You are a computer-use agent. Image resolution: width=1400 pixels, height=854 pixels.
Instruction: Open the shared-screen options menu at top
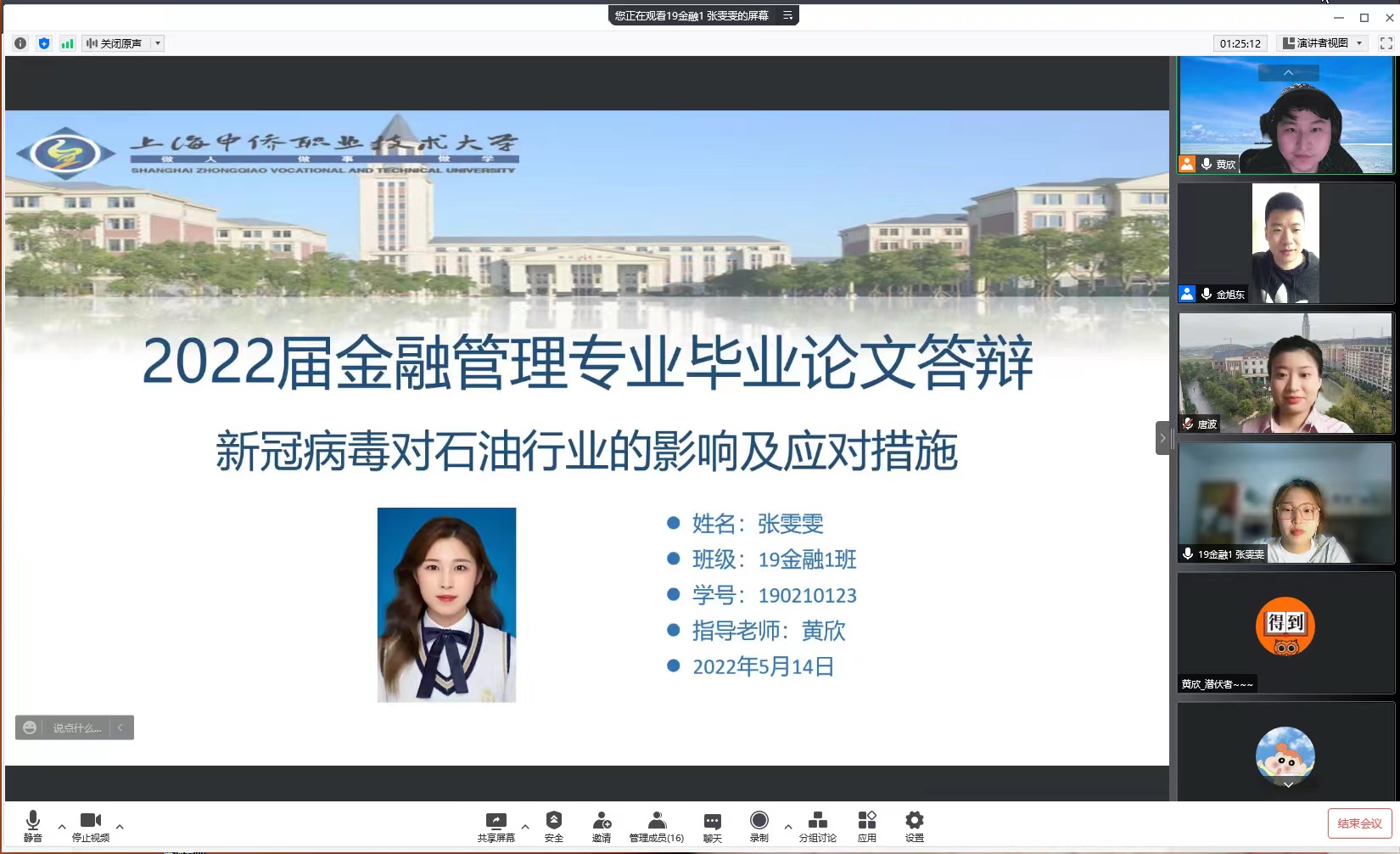(787, 15)
